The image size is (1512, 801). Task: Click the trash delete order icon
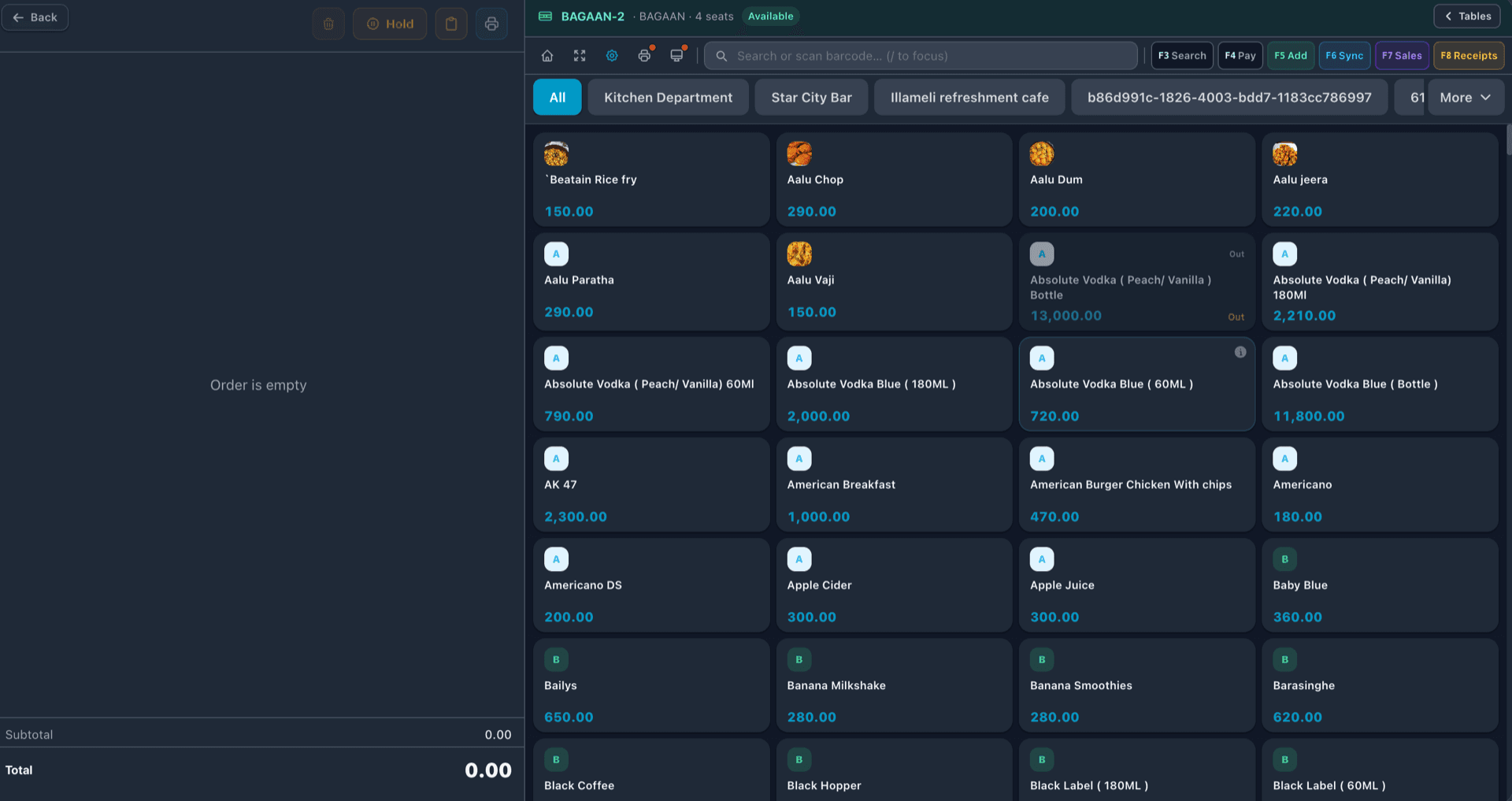pyautogui.click(x=328, y=24)
